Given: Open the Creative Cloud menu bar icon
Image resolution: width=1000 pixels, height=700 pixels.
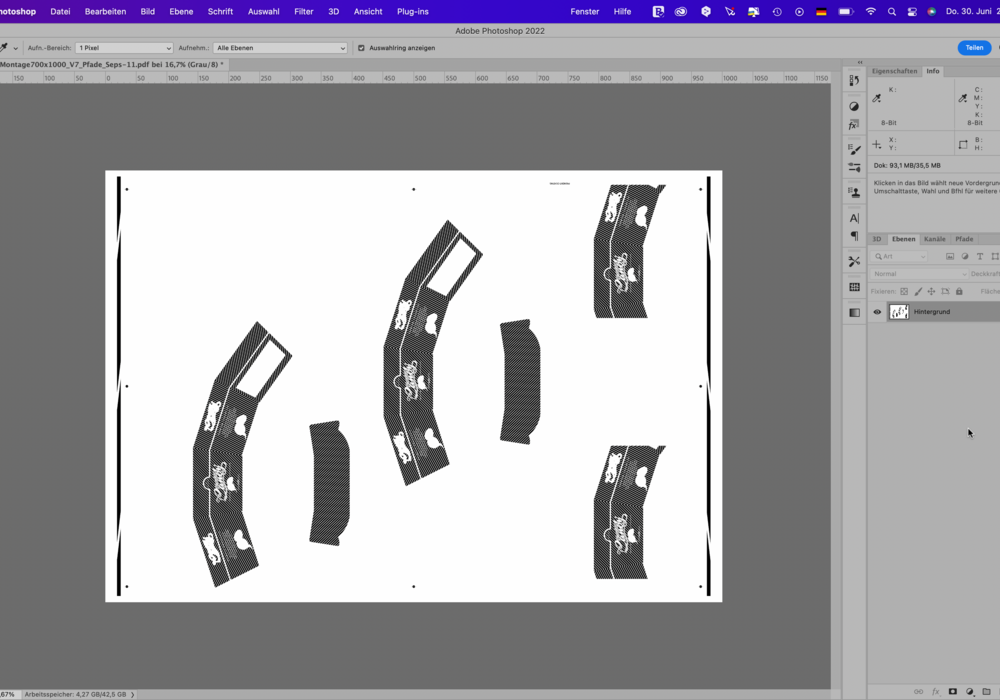Looking at the screenshot, I should point(681,11).
